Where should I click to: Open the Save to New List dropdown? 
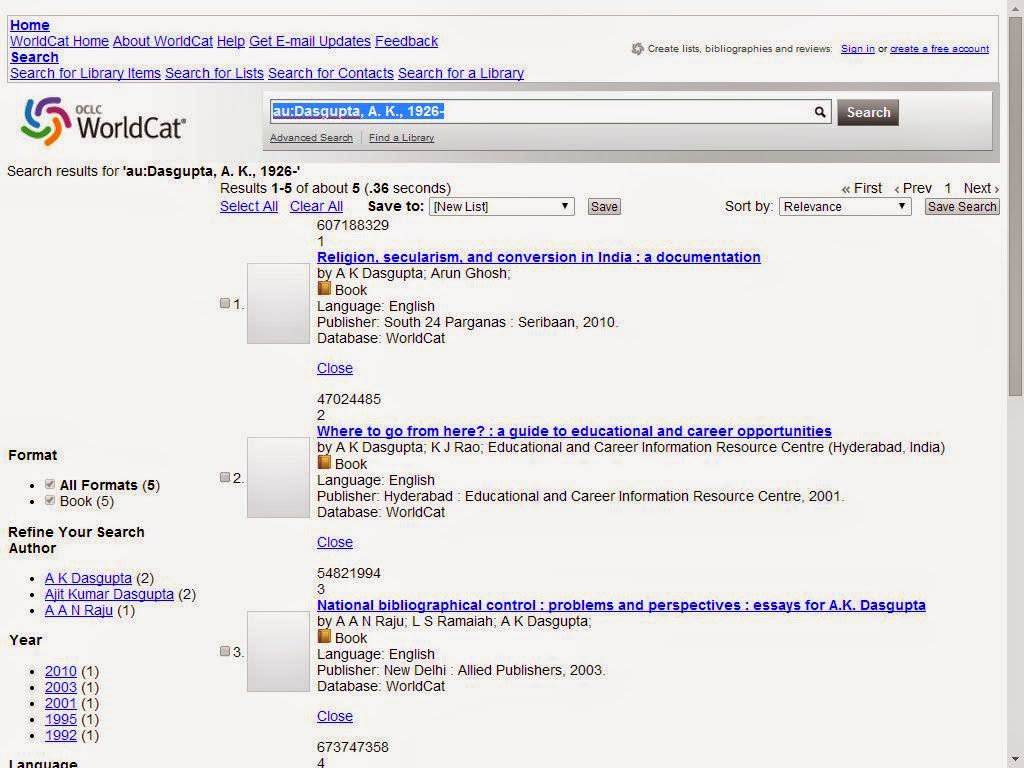point(502,206)
